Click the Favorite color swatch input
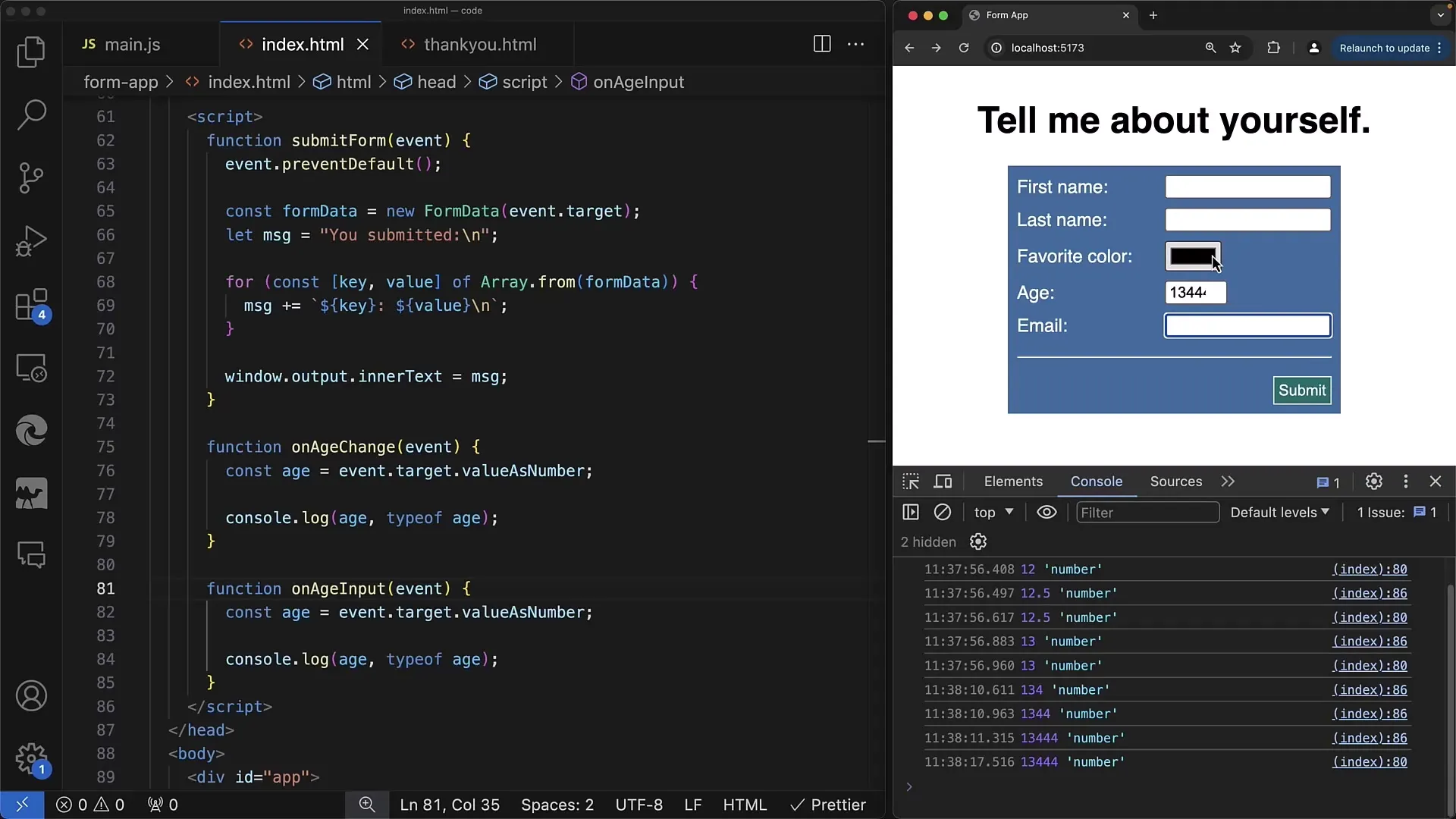This screenshot has height=819, width=1456. 1192,256
